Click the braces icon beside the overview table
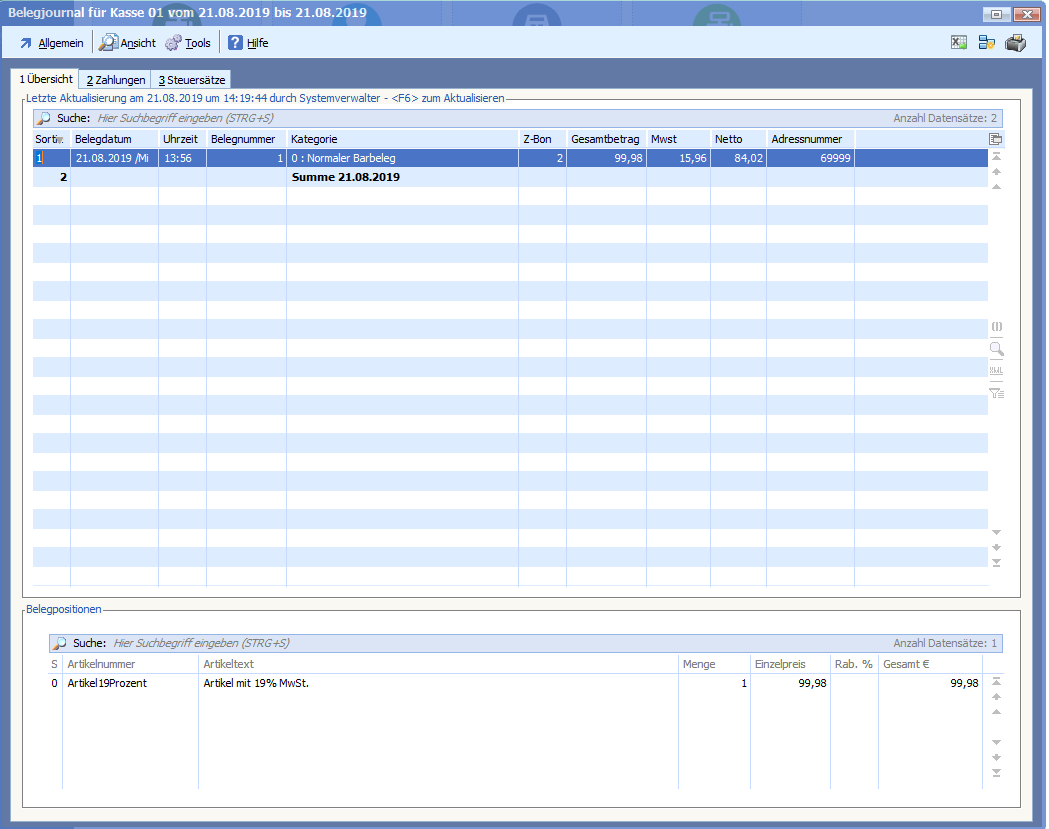This screenshot has height=829, width=1049. point(996,327)
